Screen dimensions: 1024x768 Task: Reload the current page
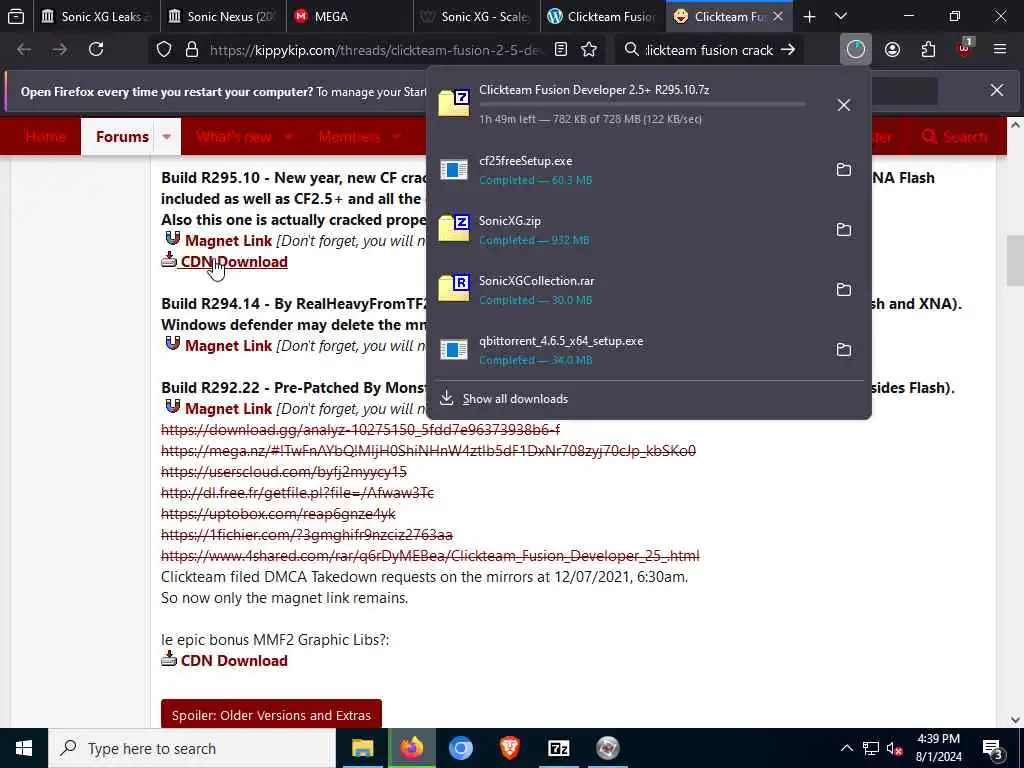(96, 50)
